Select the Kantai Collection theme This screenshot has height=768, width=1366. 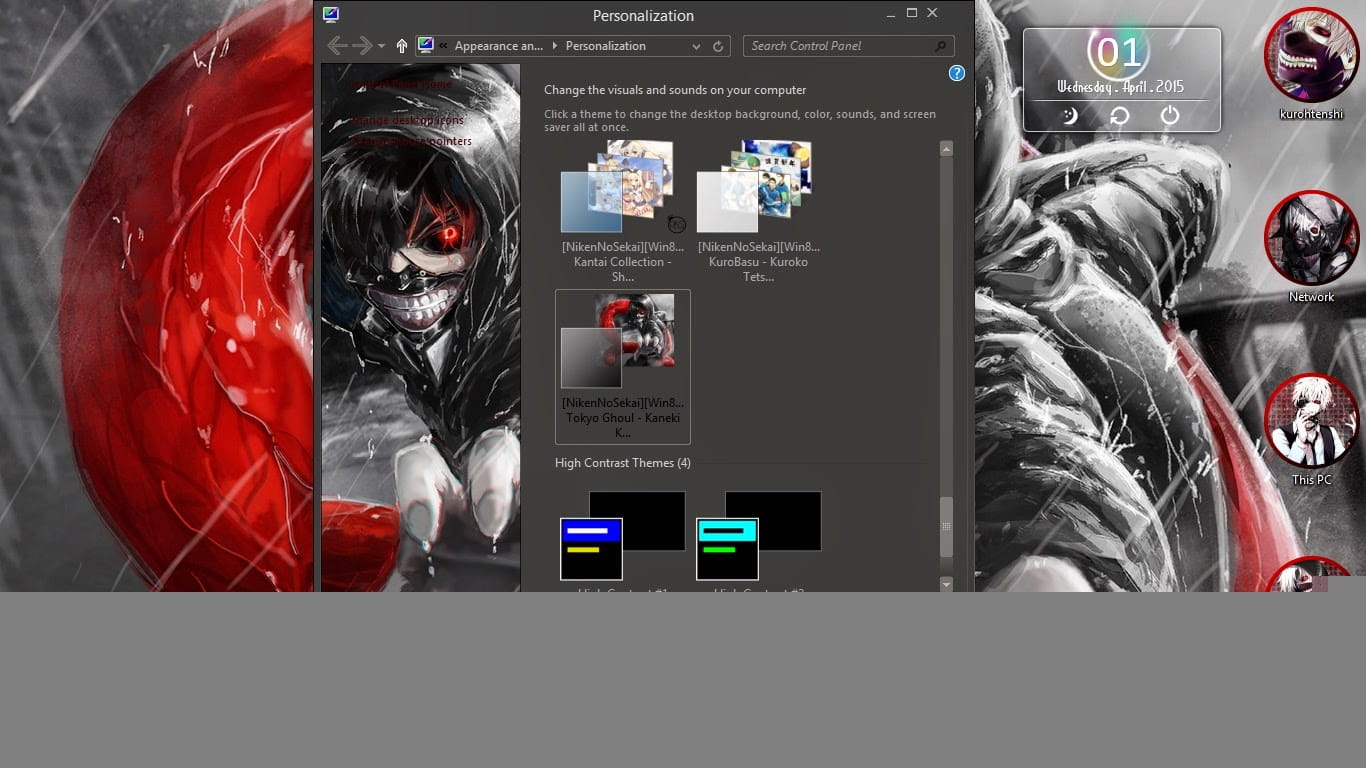click(x=623, y=211)
